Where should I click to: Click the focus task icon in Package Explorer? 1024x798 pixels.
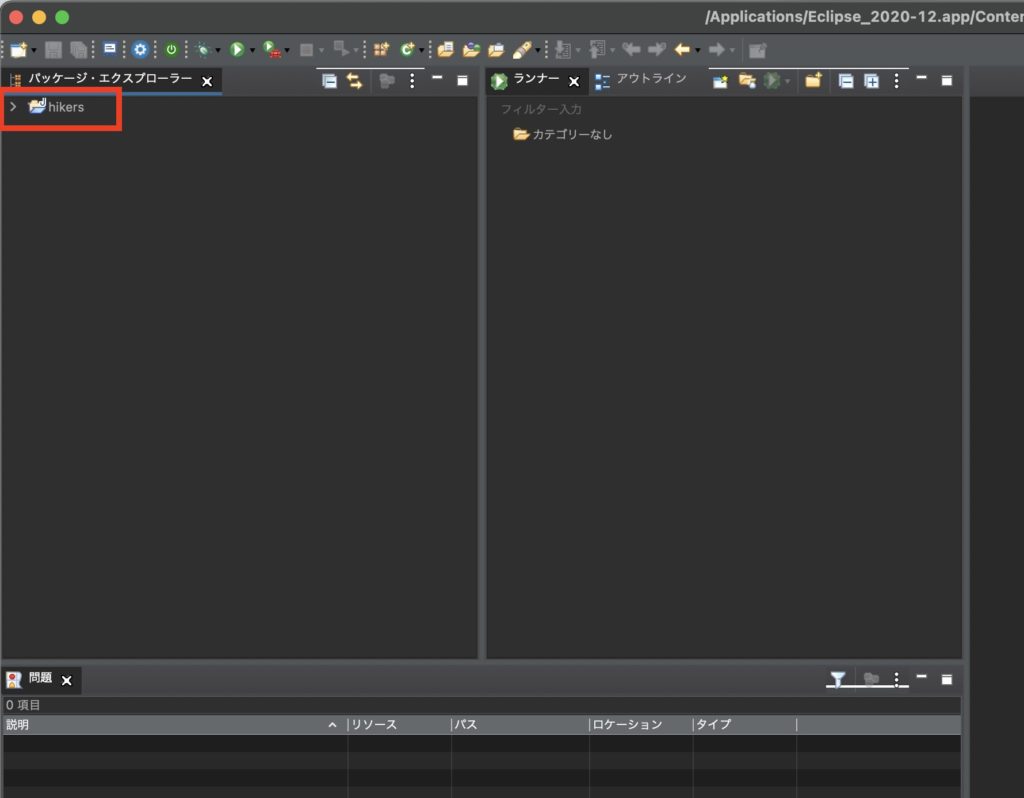387,81
